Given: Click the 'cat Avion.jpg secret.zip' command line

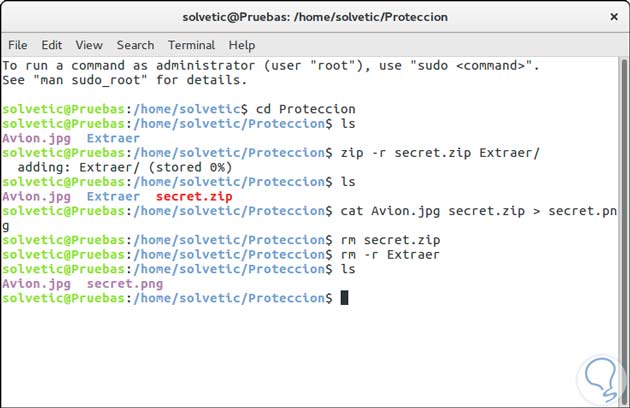Looking at the screenshot, I should (x=439, y=211).
